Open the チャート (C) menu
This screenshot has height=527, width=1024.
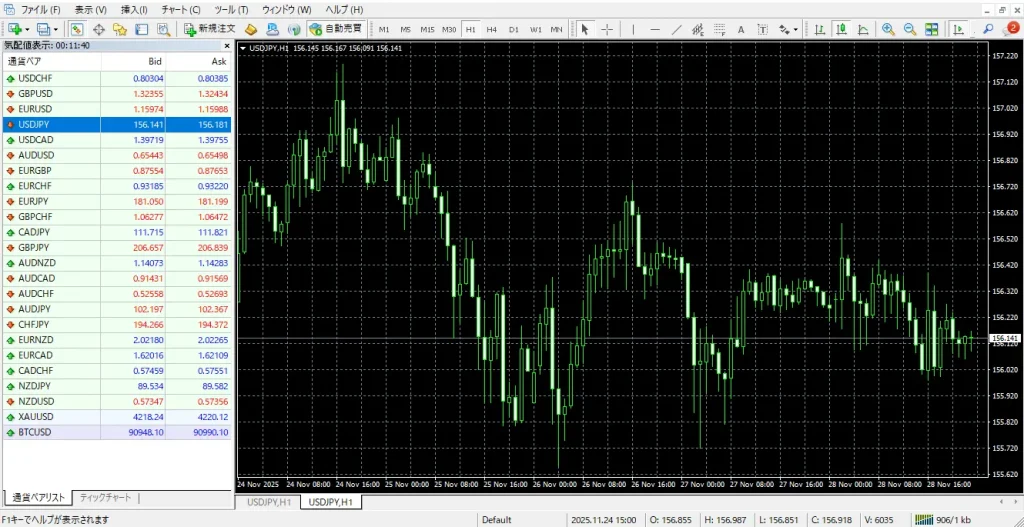coord(181,9)
